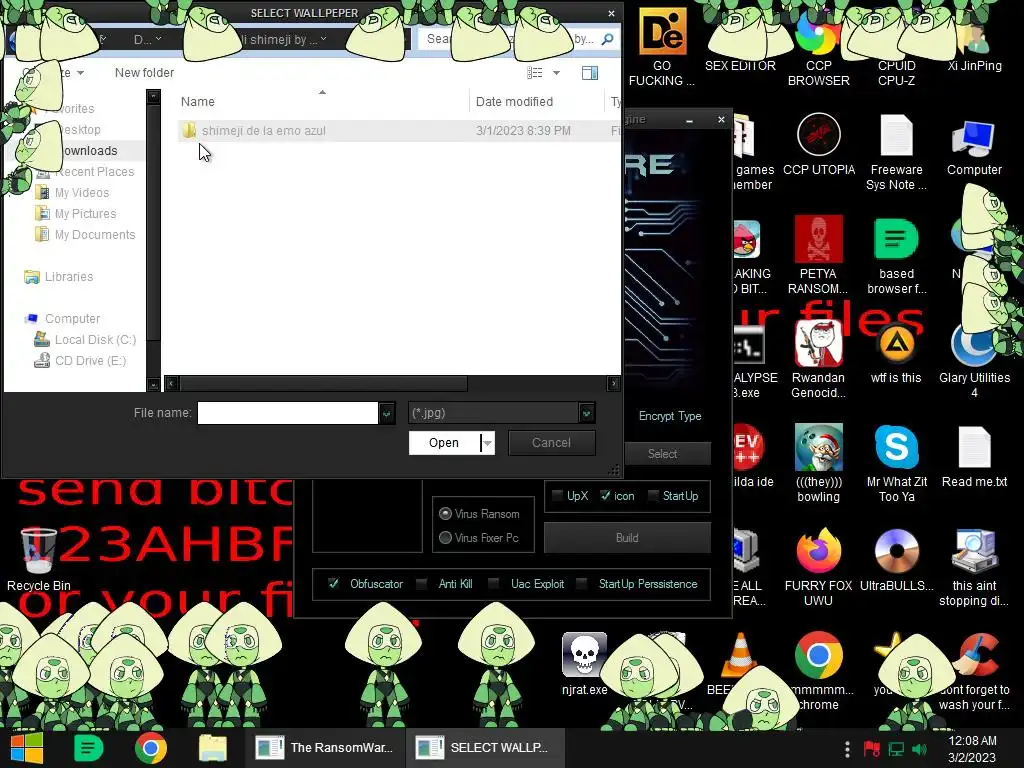Open the this aint stopping desktop icon
This screenshot has width=1024, height=768.
coord(974,551)
